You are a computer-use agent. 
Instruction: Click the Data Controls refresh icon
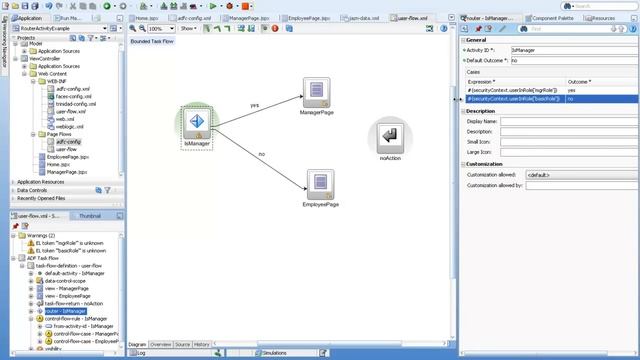tap(98, 190)
